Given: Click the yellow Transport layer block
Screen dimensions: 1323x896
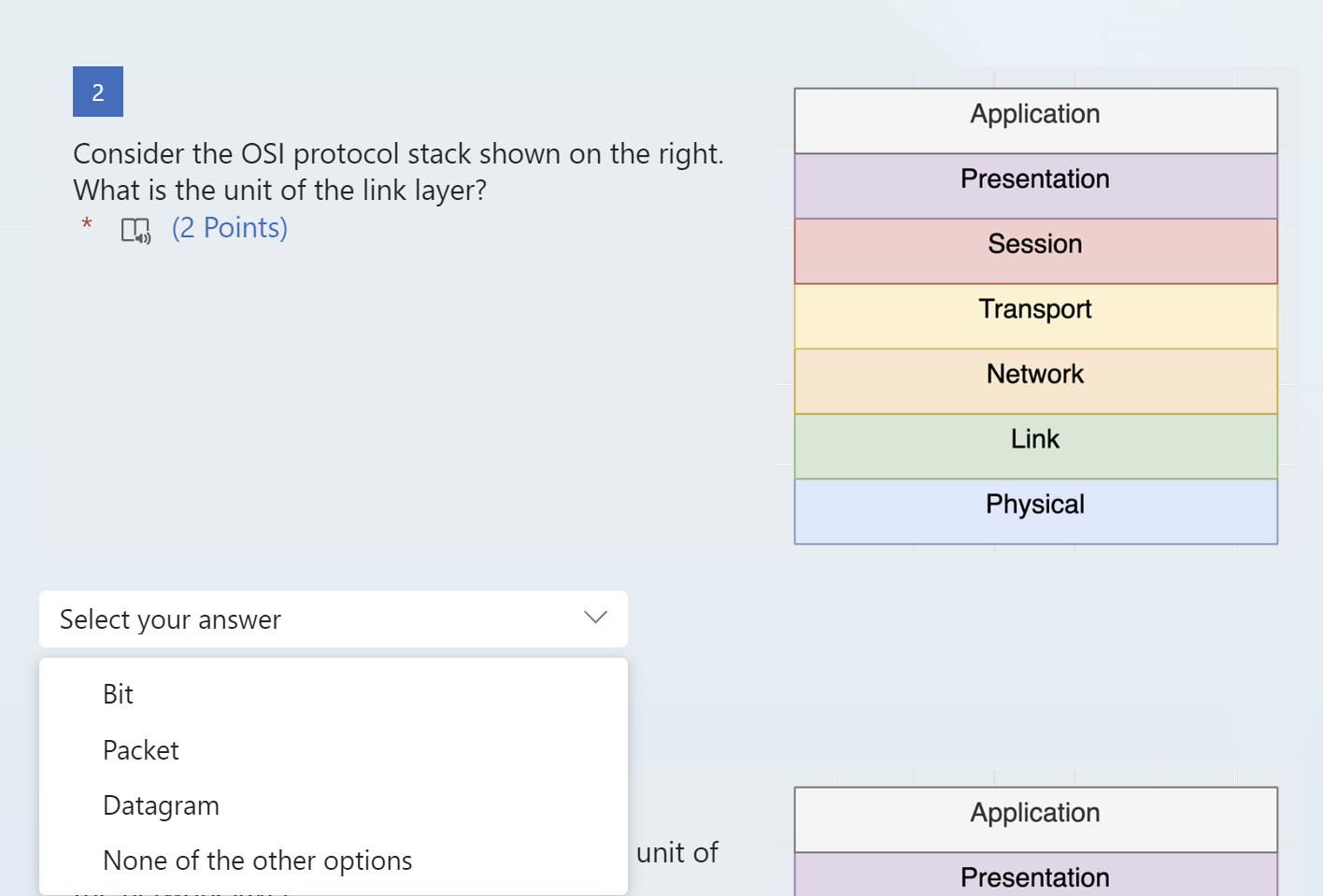Looking at the screenshot, I should point(1035,317).
